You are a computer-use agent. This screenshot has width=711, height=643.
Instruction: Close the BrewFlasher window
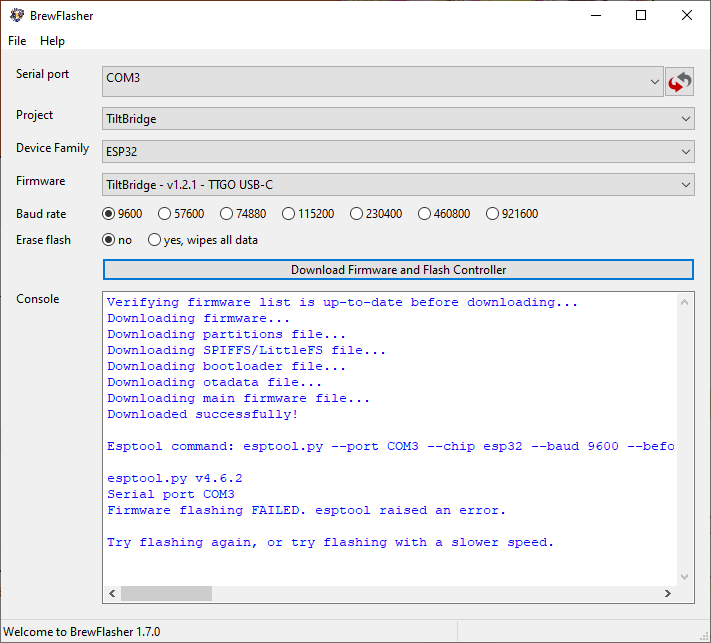(687, 15)
